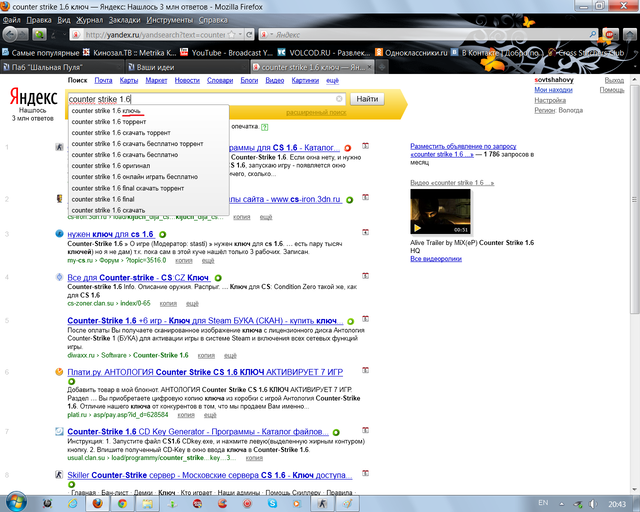This screenshot has width=640, height=512.
Task: Select suggestion "counter strike 1.6 final"
Action: 149,199
